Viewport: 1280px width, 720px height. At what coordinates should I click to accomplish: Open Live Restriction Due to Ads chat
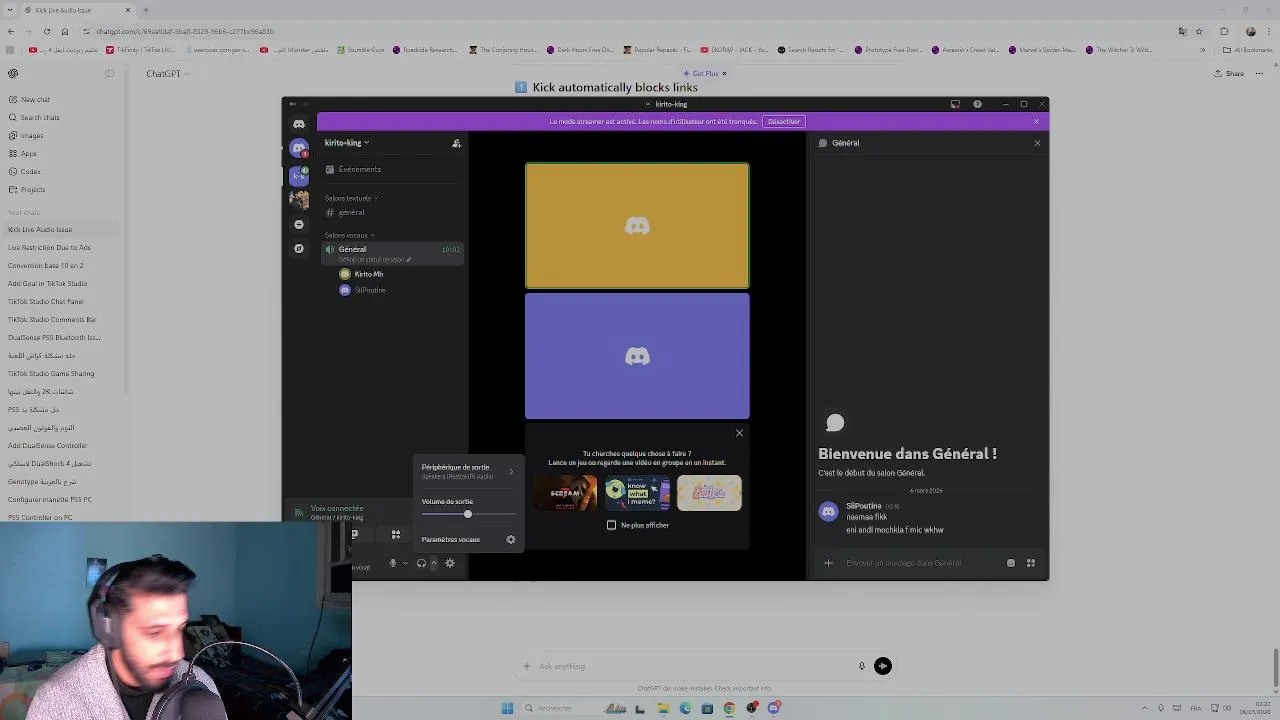point(62,247)
